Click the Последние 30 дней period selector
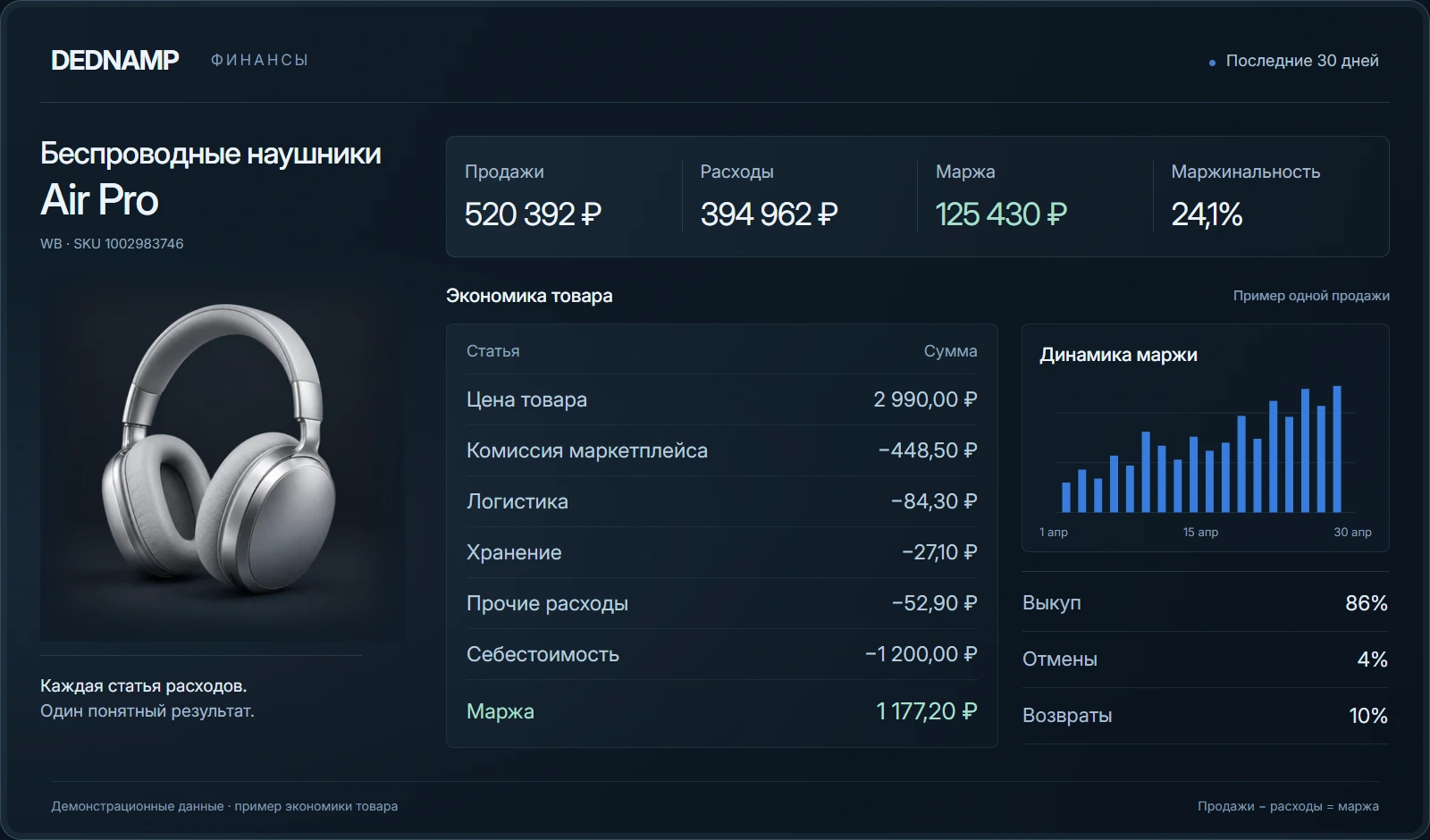Viewport: 1430px width, 840px height. tap(1293, 61)
